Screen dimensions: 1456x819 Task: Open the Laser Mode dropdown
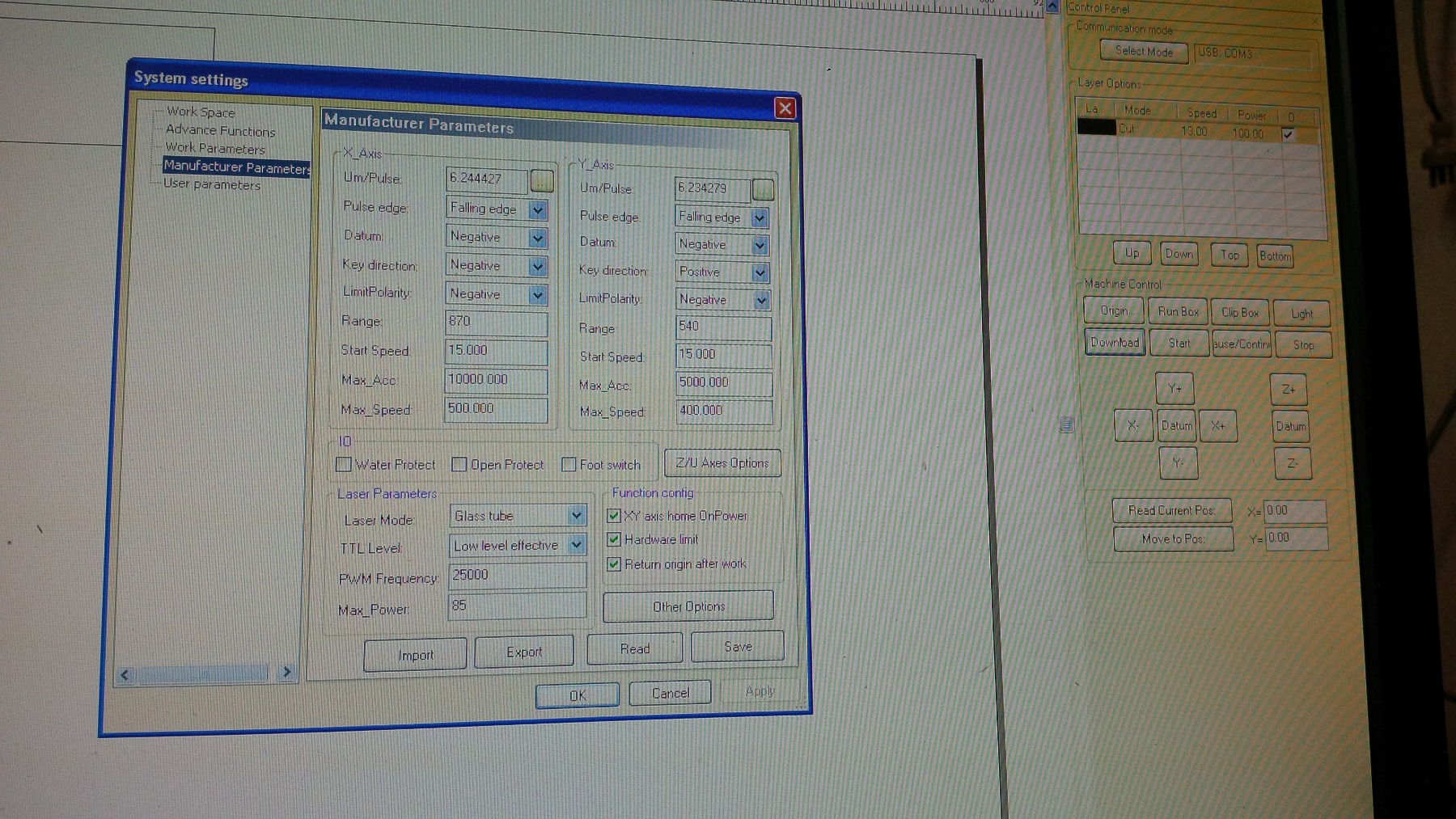pyautogui.click(x=576, y=515)
